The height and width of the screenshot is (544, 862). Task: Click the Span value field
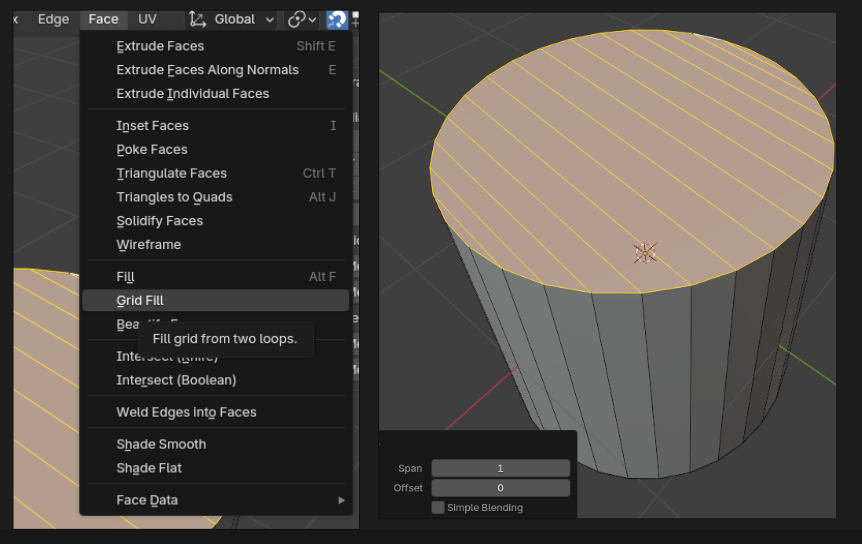[500, 468]
